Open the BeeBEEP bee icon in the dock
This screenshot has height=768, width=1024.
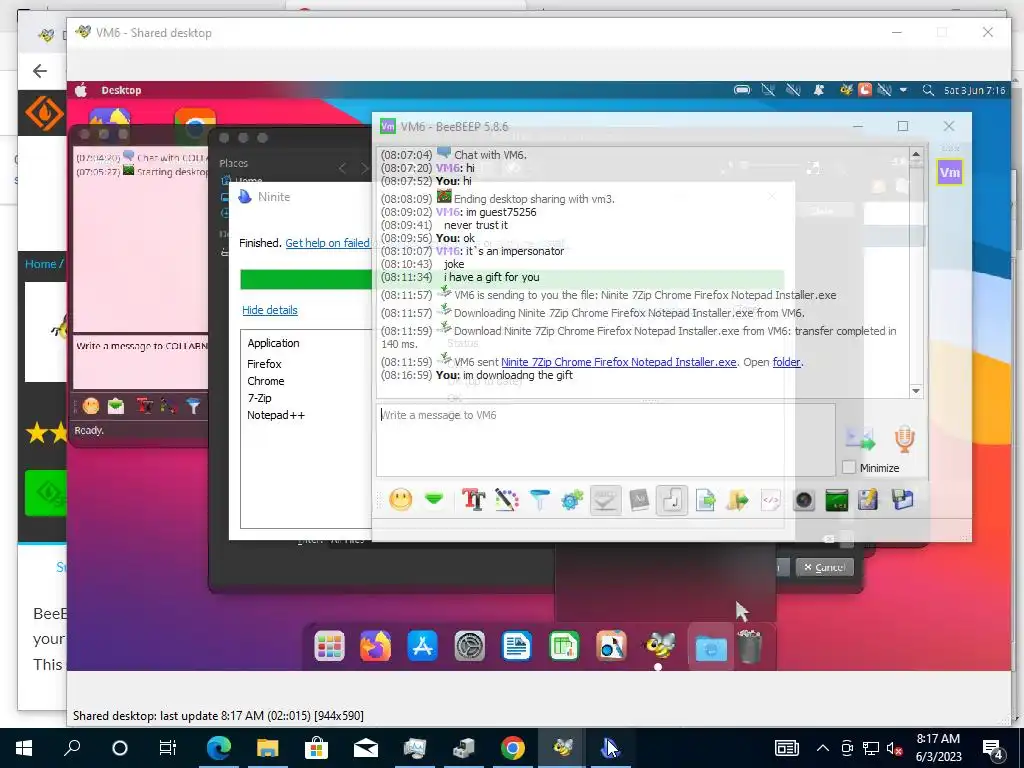click(660, 647)
